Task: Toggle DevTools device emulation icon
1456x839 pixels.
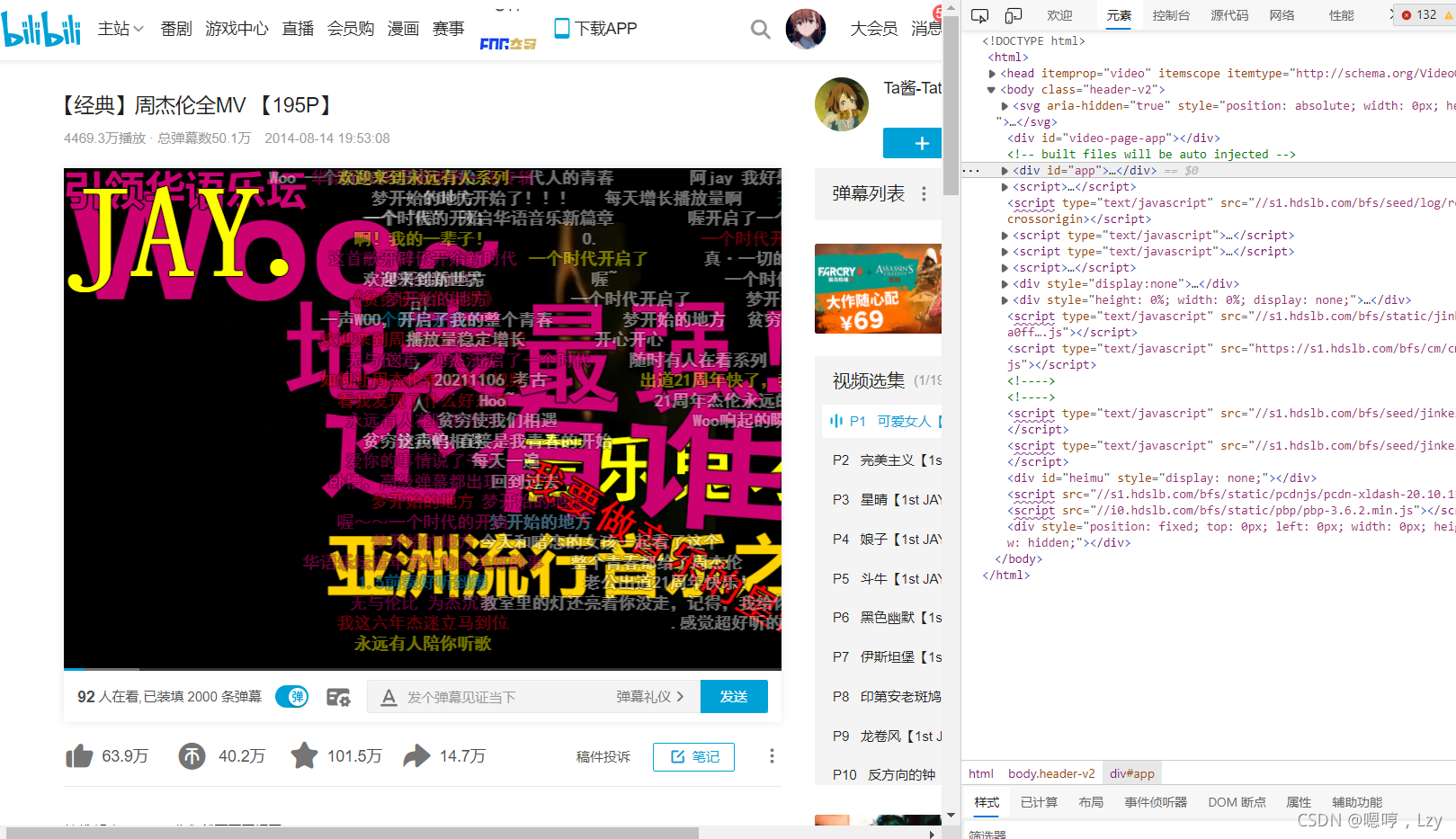Action: (1014, 15)
